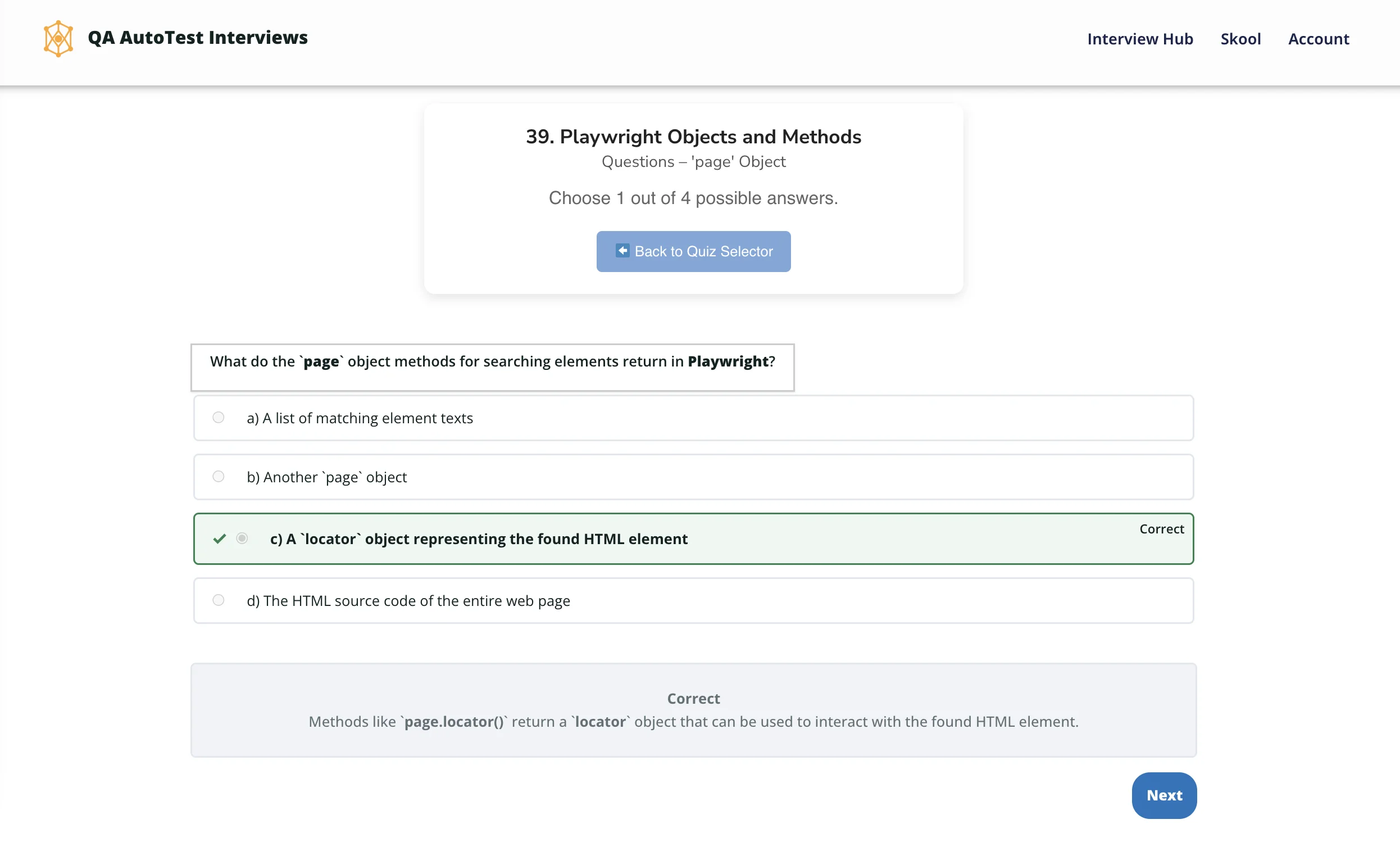The height and width of the screenshot is (860, 1400).
Task: Select radio button for 'Another page object'
Action: coord(219,477)
